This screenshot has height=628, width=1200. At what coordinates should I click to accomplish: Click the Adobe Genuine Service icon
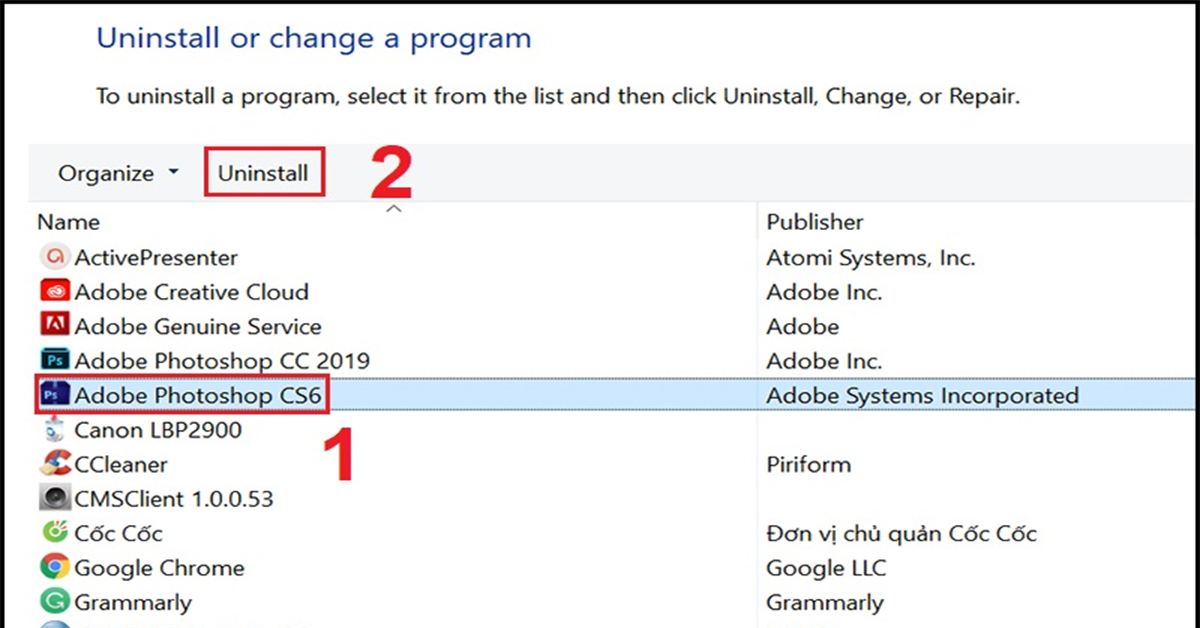tap(54, 326)
